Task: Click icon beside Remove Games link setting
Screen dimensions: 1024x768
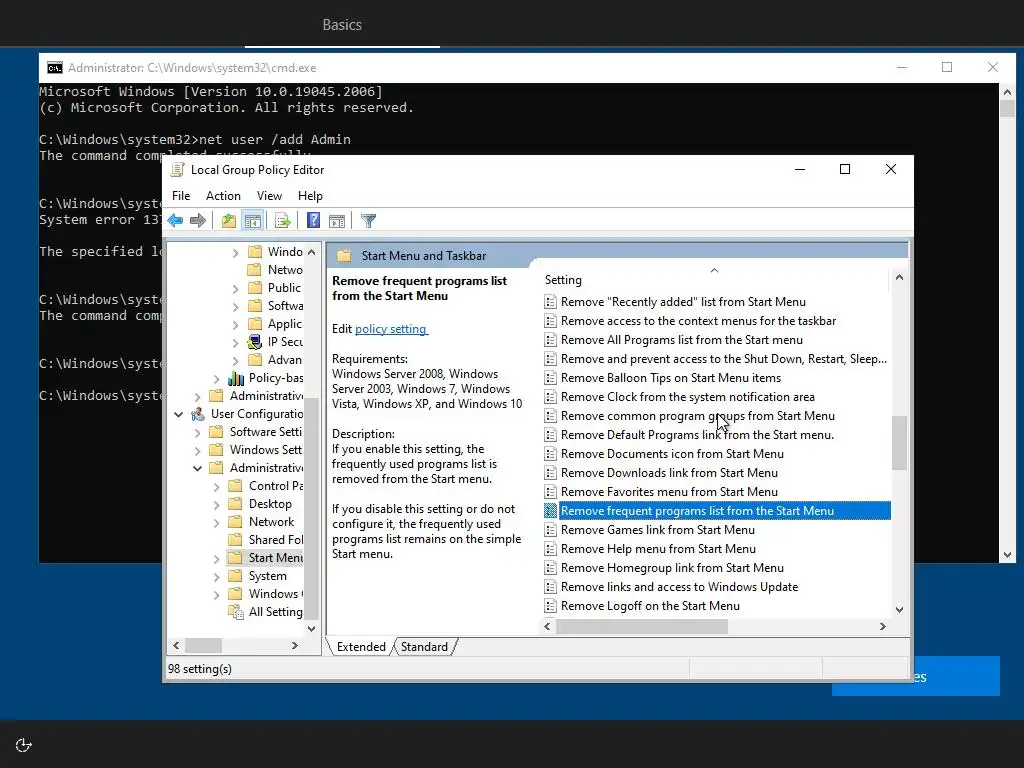Action: click(x=551, y=530)
